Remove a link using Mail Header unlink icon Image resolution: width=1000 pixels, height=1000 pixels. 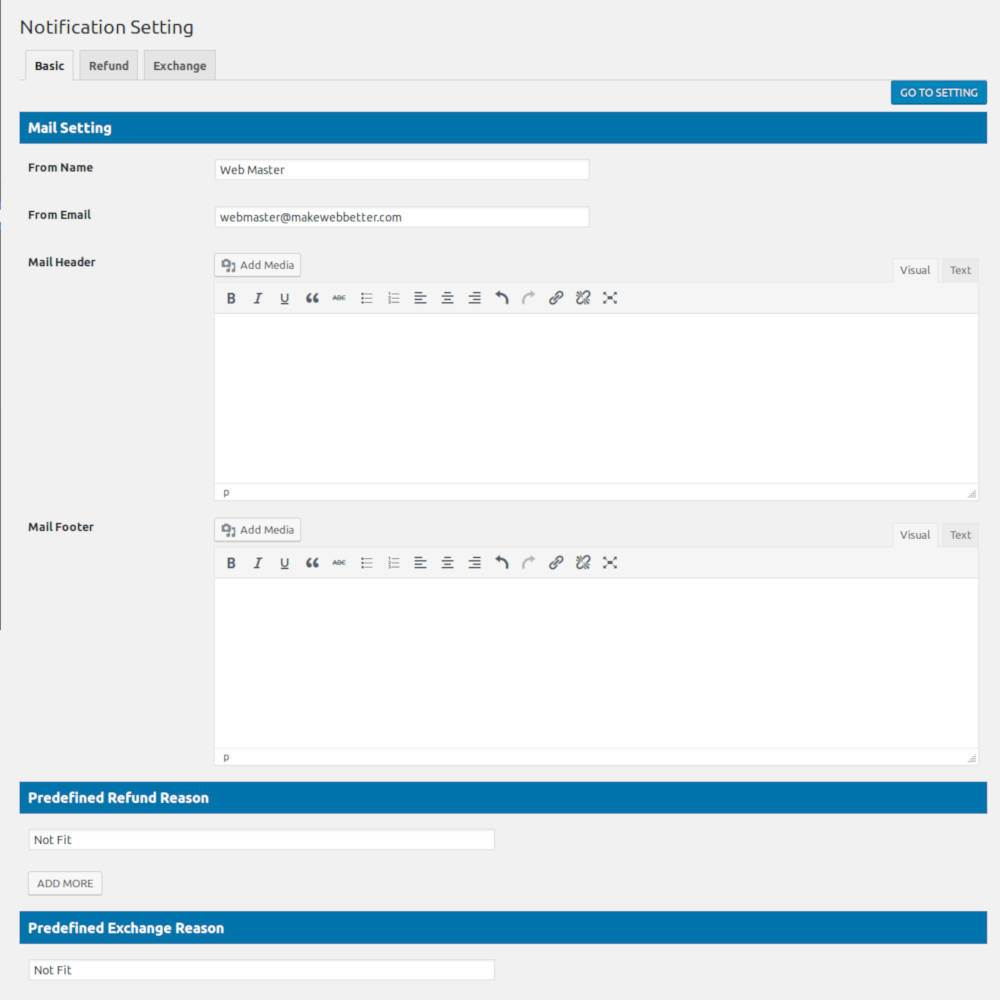coord(583,297)
